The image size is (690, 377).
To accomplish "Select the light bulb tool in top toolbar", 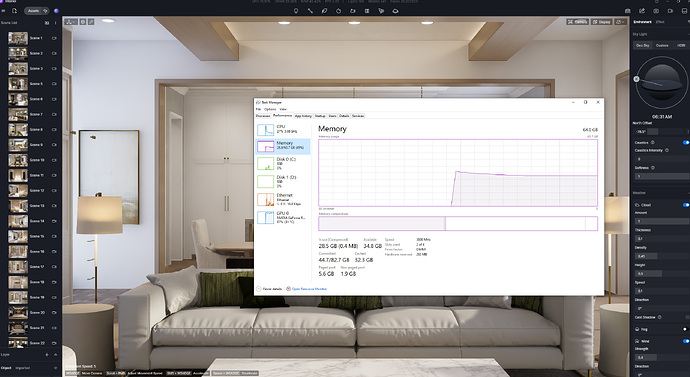I will click(x=296, y=11).
